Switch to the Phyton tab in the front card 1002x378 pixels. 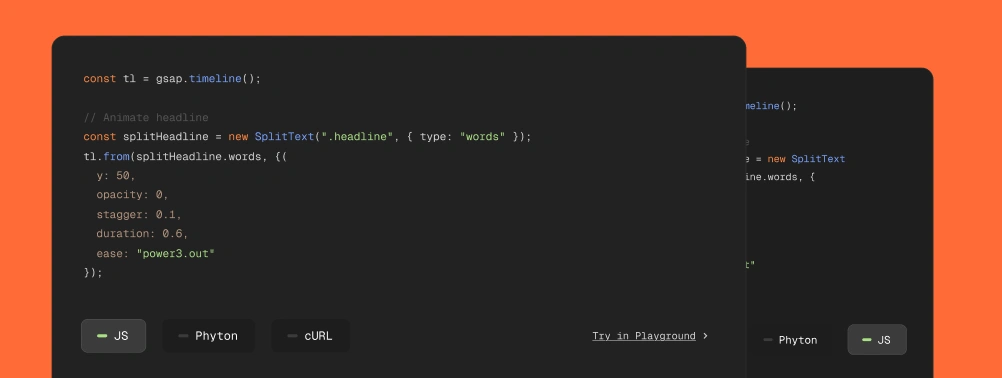(x=208, y=336)
